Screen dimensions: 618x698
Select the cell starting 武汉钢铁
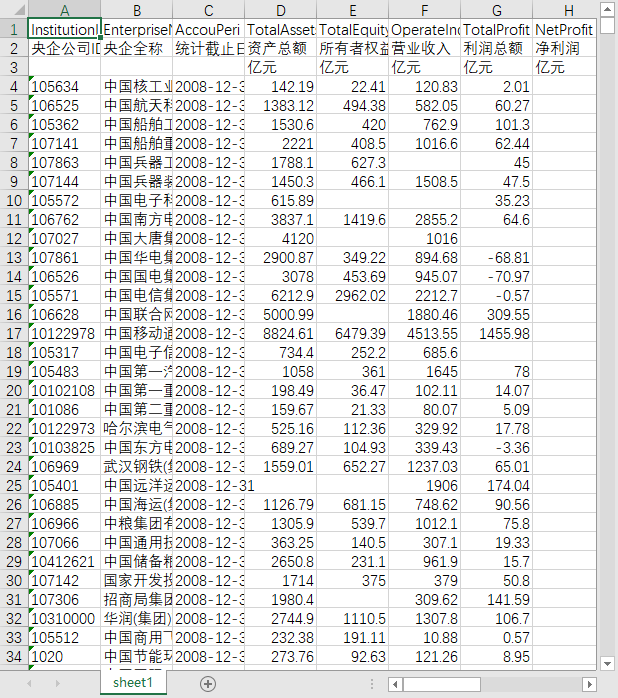(x=137, y=467)
